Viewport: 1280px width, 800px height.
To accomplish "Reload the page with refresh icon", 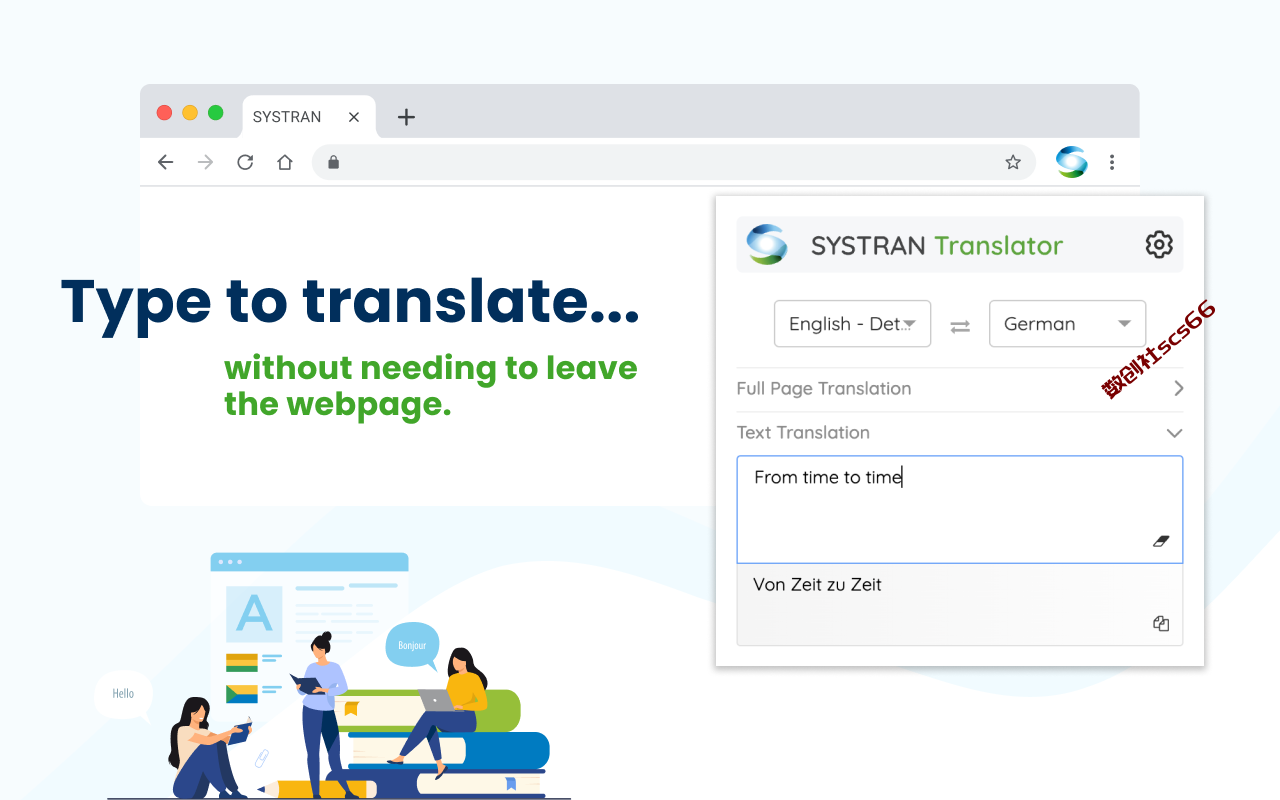I will [245, 162].
